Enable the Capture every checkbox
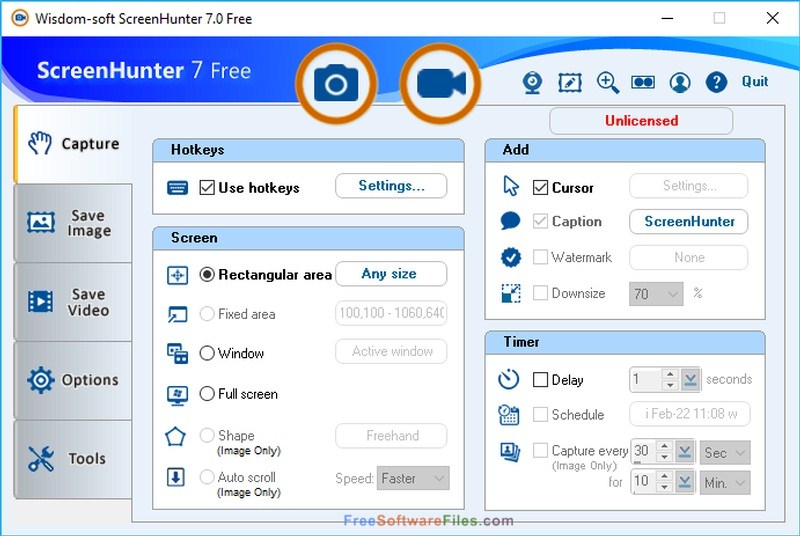The height and width of the screenshot is (536, 800). click(x=540, y=450)
